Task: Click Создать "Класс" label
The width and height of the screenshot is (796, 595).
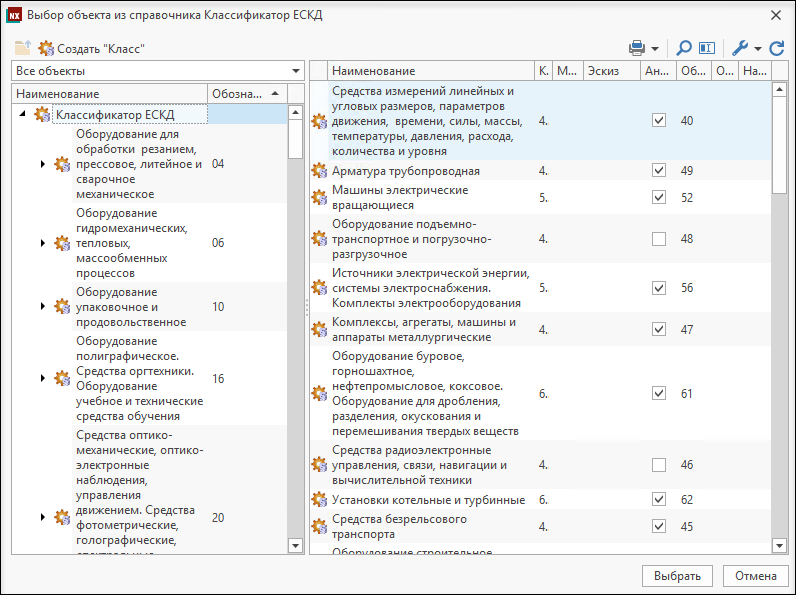Action: point(101,49)
